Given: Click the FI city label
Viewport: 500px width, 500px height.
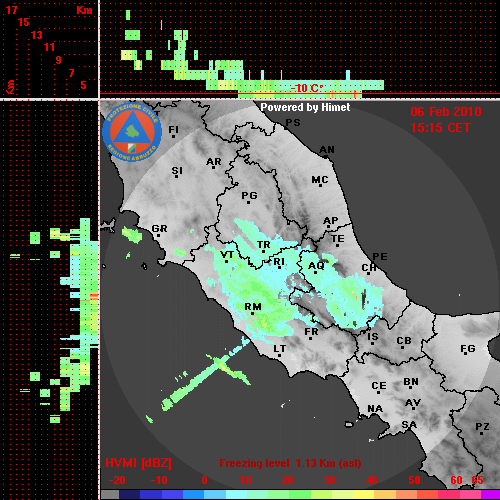Looking at the screenshot, I should (x=173, y=129).
